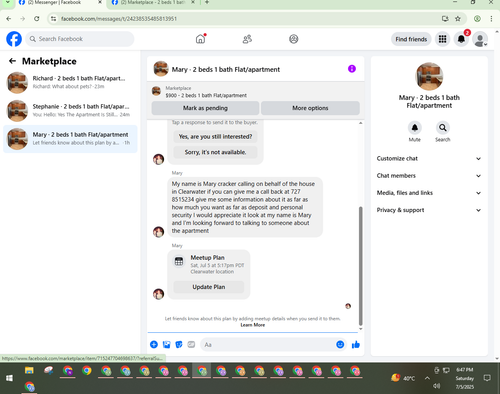Click the plus icon for more actions

click(x=154, y=344)
